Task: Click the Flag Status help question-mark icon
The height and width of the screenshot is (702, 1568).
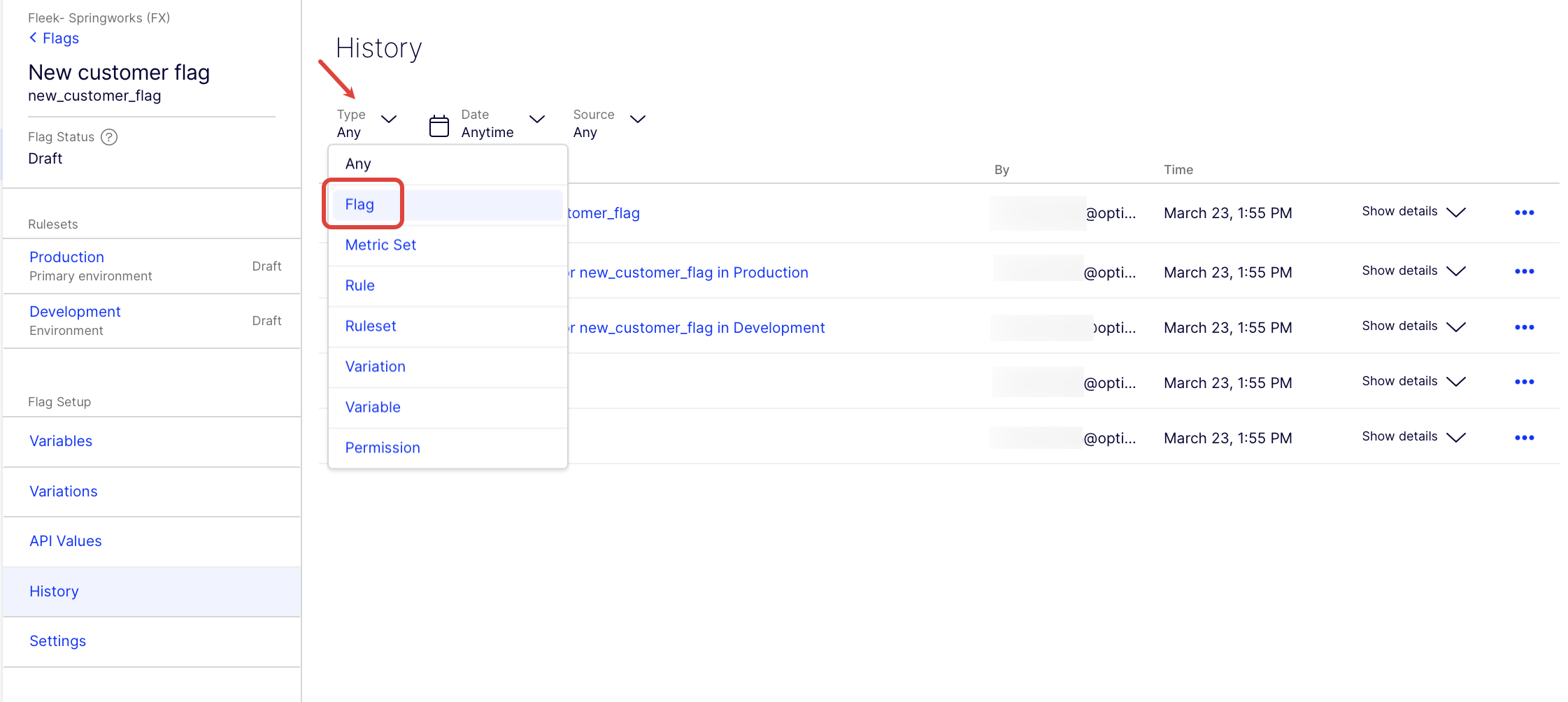Action: coord(109,137)
